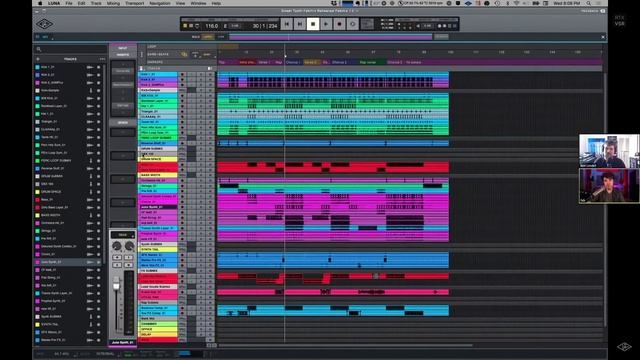Start playback with the Play button

pyautogui.click(x=326, y=24)
